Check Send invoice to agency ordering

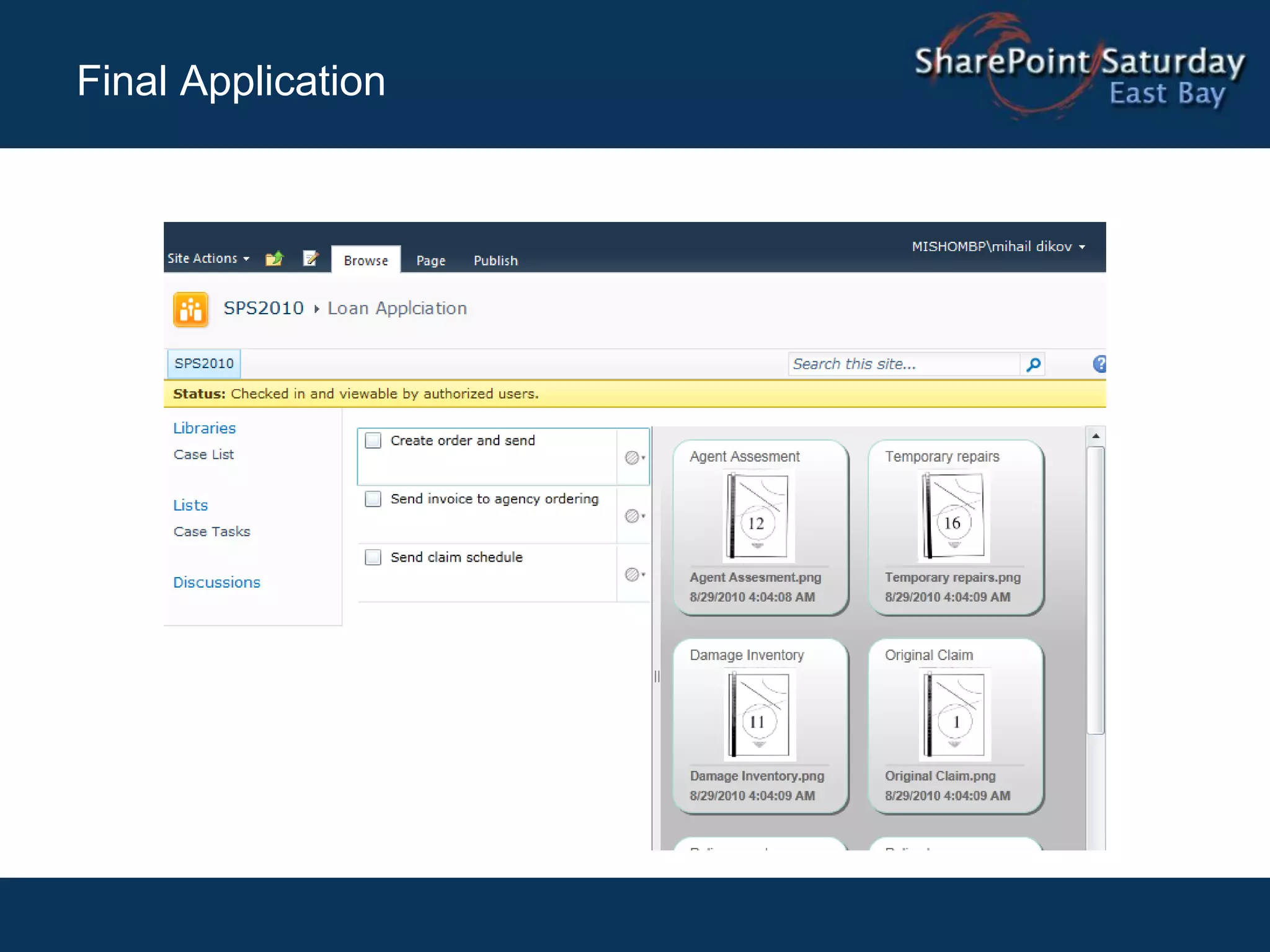click(x=373, y=499)
